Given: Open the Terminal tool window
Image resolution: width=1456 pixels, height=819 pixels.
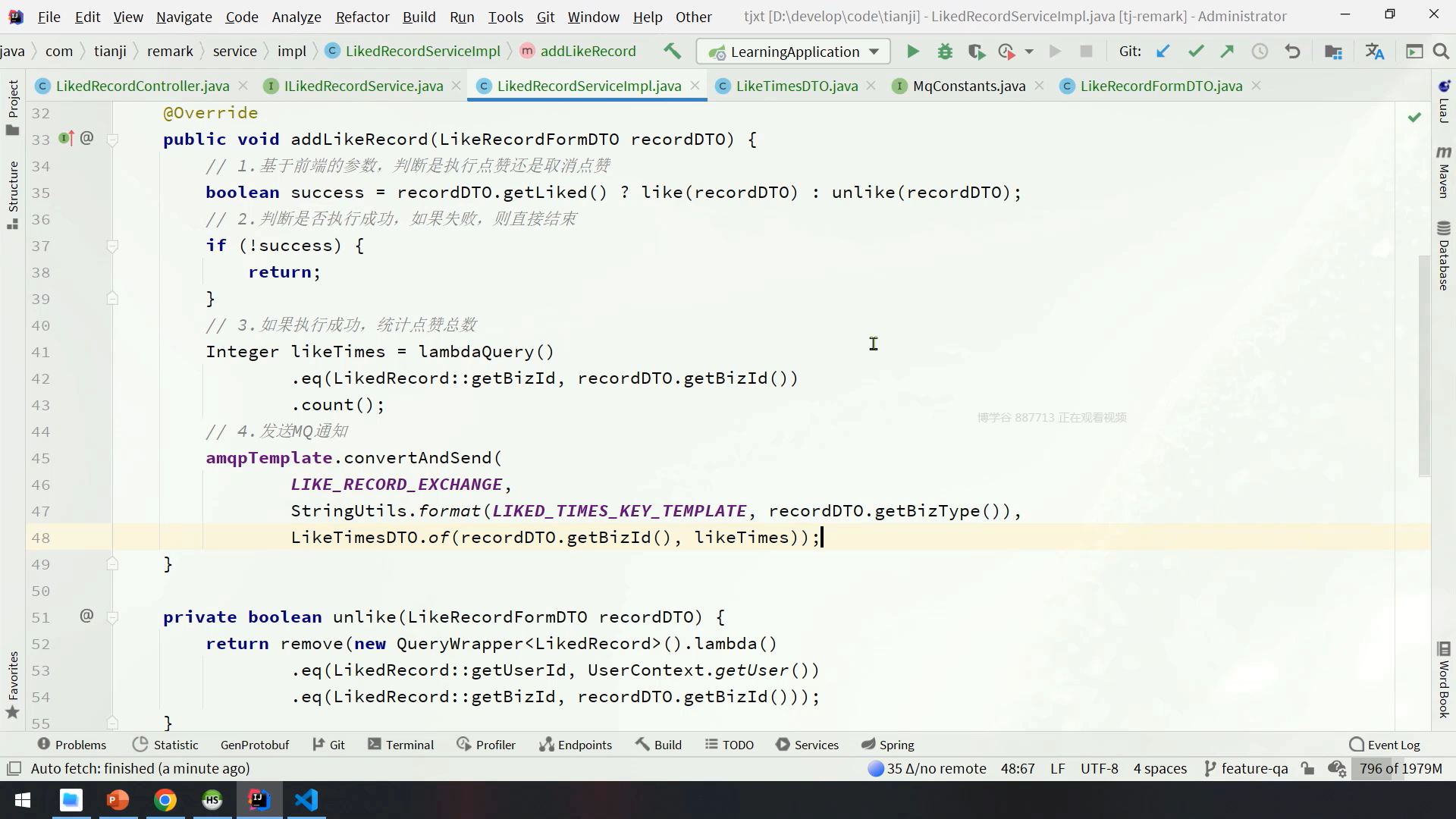Looking at the screenshot, I should tap(400, 745).
